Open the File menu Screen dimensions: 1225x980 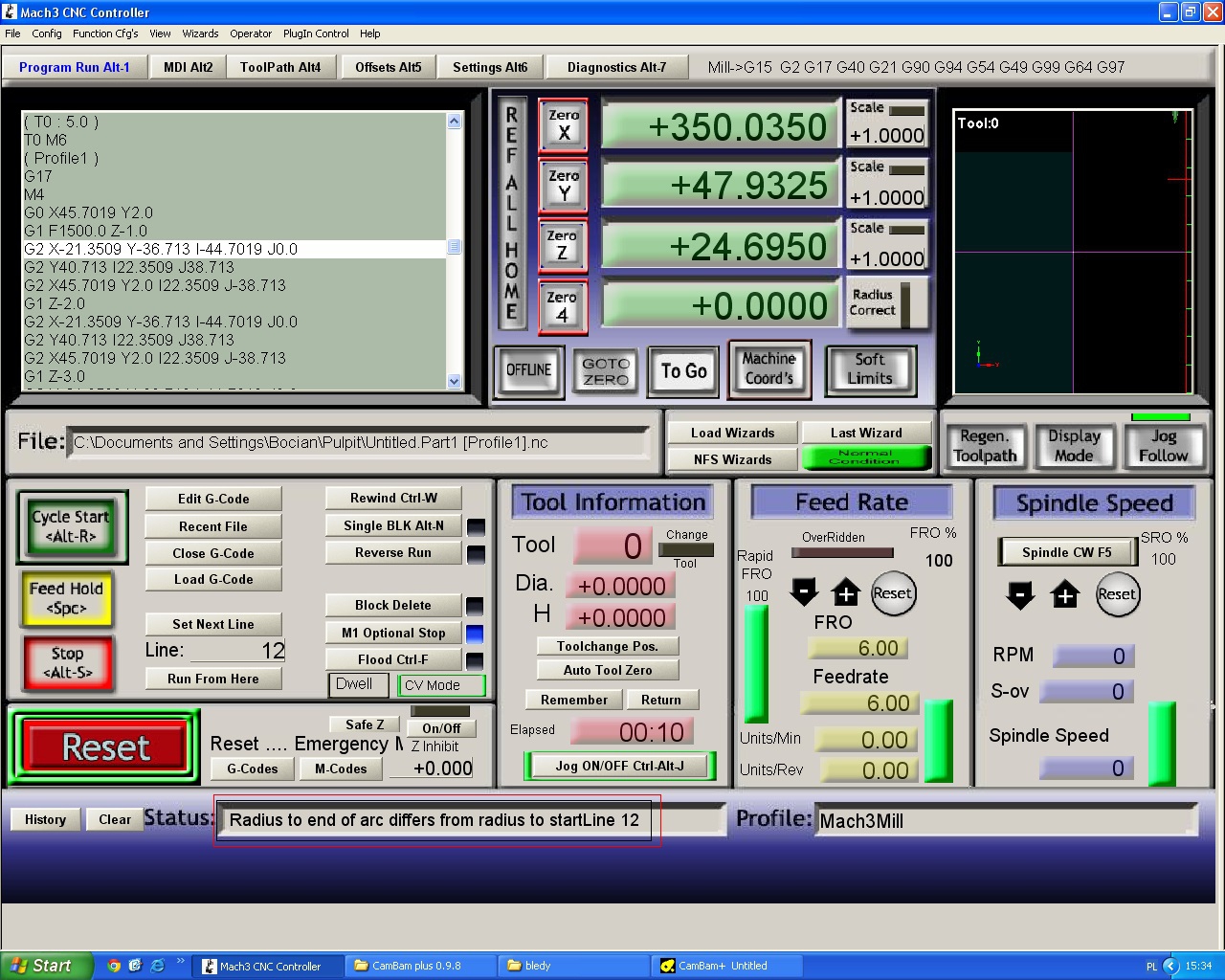tap(12, 33)
